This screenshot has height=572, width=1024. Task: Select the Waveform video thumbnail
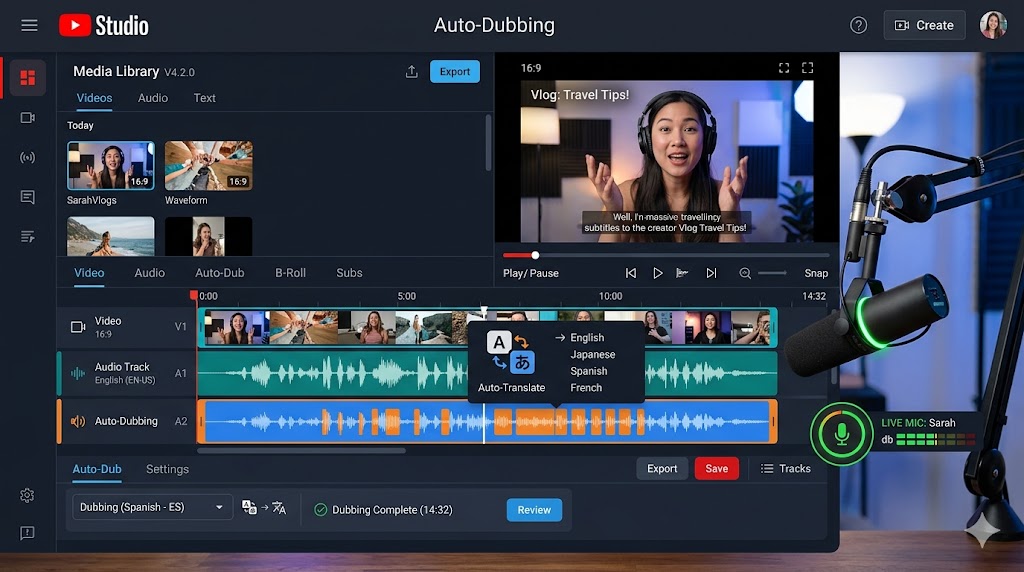point(208,165)
